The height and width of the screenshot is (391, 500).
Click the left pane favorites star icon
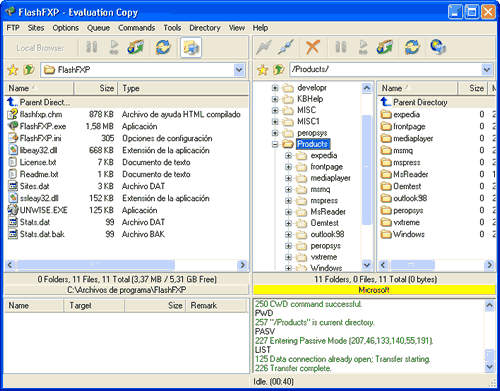coord(13,70)
